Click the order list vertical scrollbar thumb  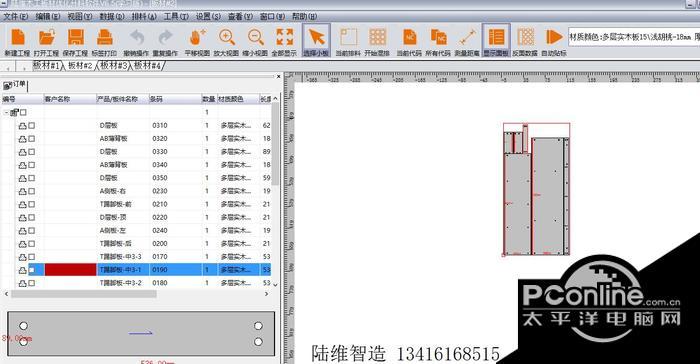[275, 144]
